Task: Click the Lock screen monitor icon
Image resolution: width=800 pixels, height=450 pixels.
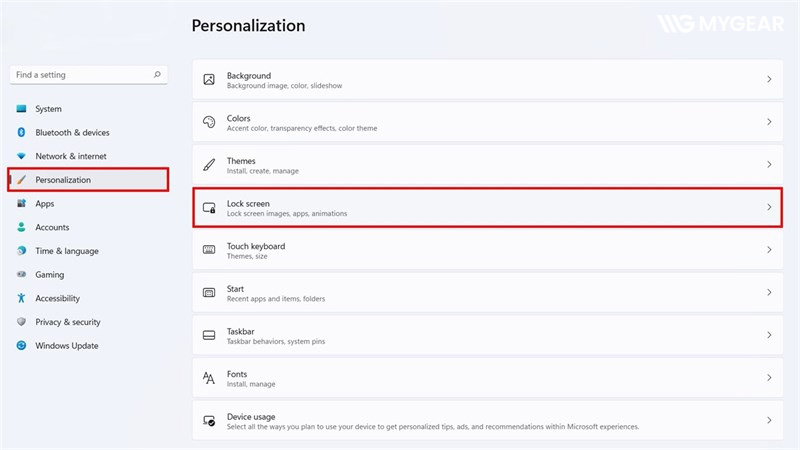Action: (x=209, y=207)
